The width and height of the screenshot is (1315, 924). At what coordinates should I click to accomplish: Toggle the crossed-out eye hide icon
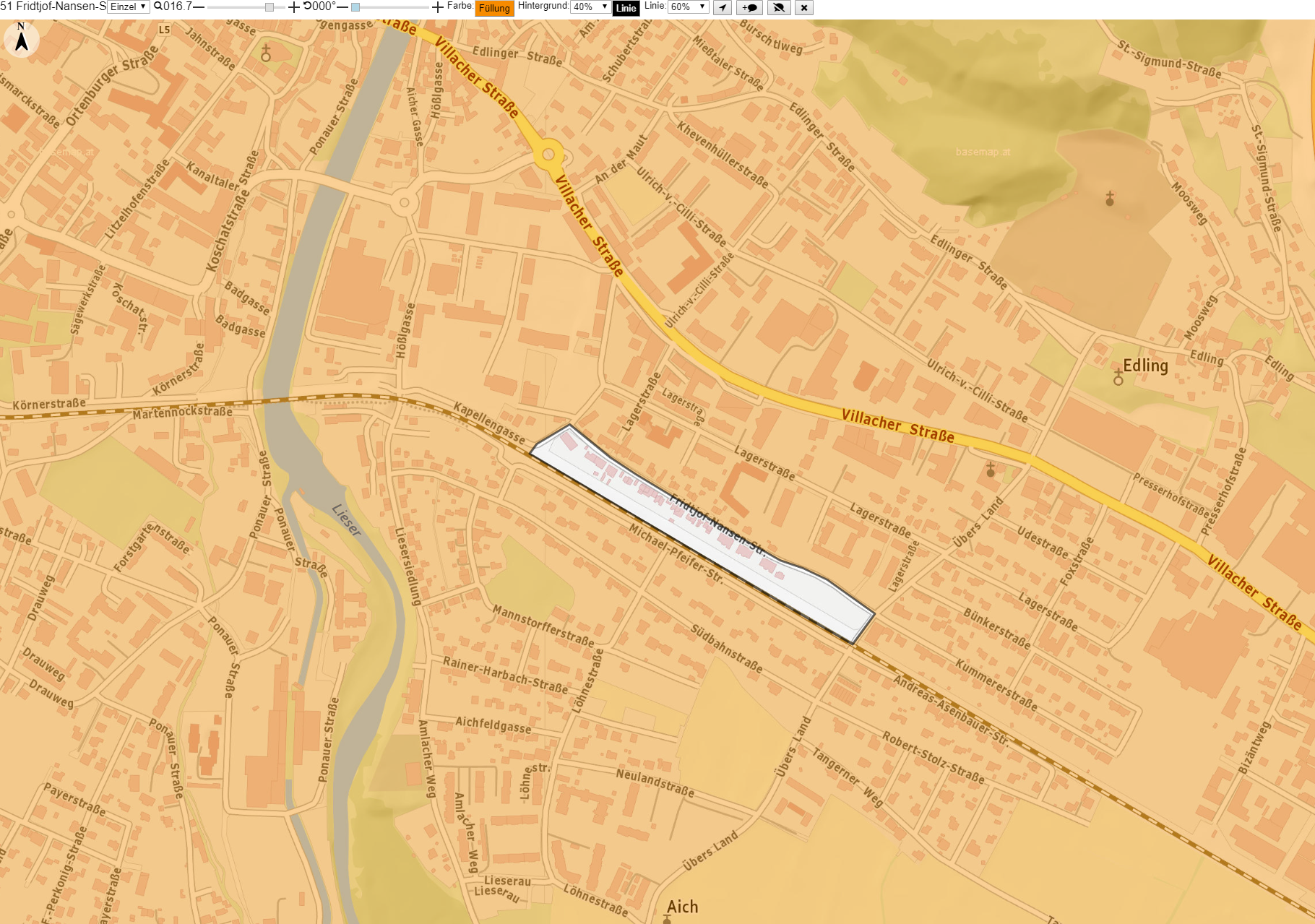778,7
